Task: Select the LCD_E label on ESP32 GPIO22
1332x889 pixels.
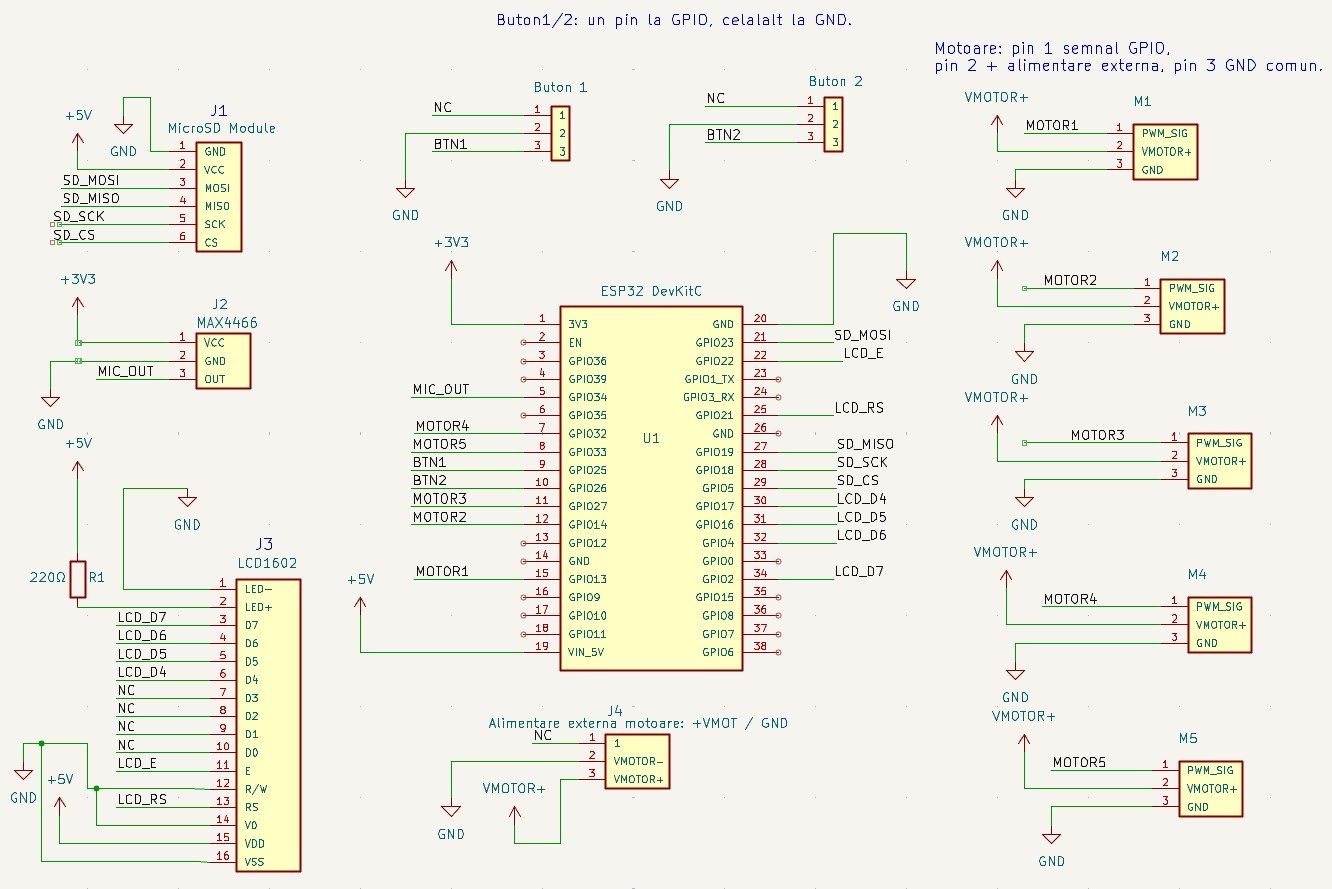Action: (x=864, y=353)
